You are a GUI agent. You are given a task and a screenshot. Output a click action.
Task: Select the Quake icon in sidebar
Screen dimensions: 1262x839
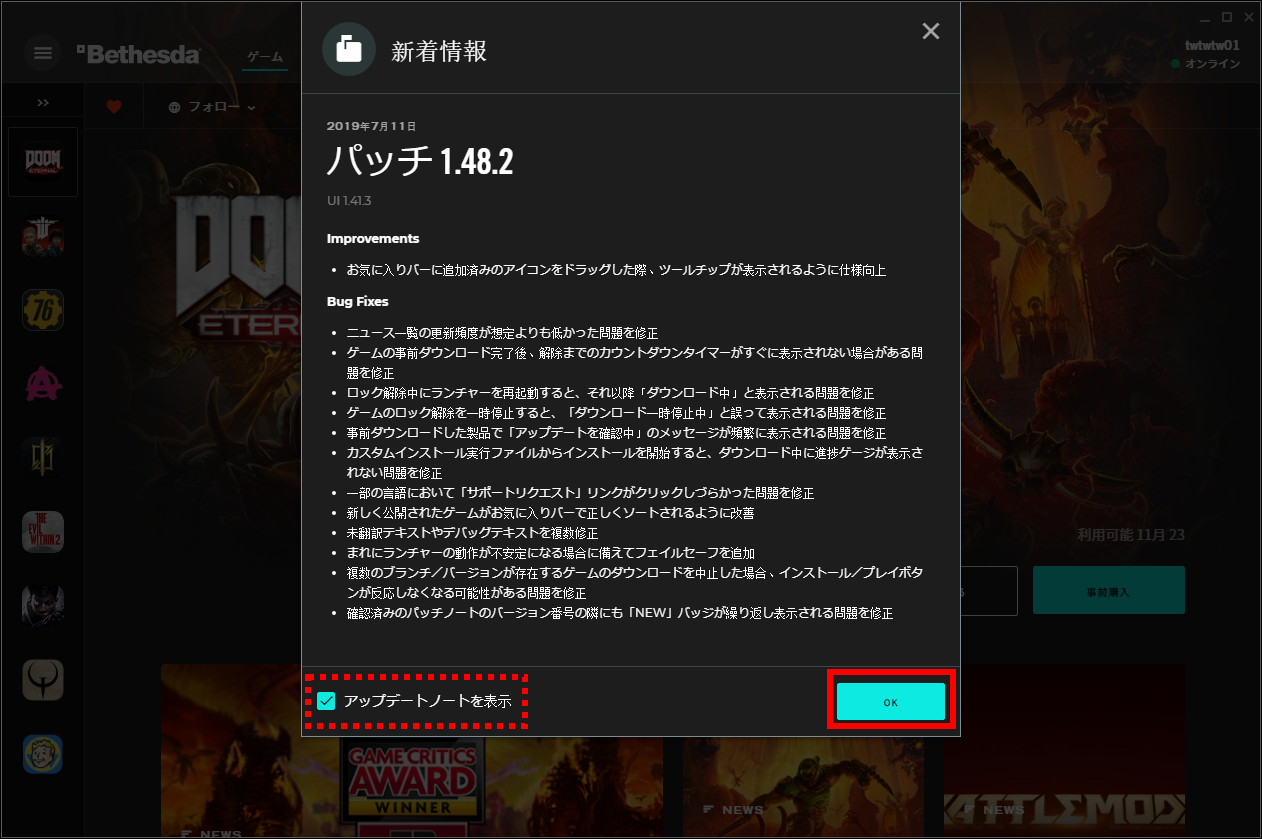point(43,680)
